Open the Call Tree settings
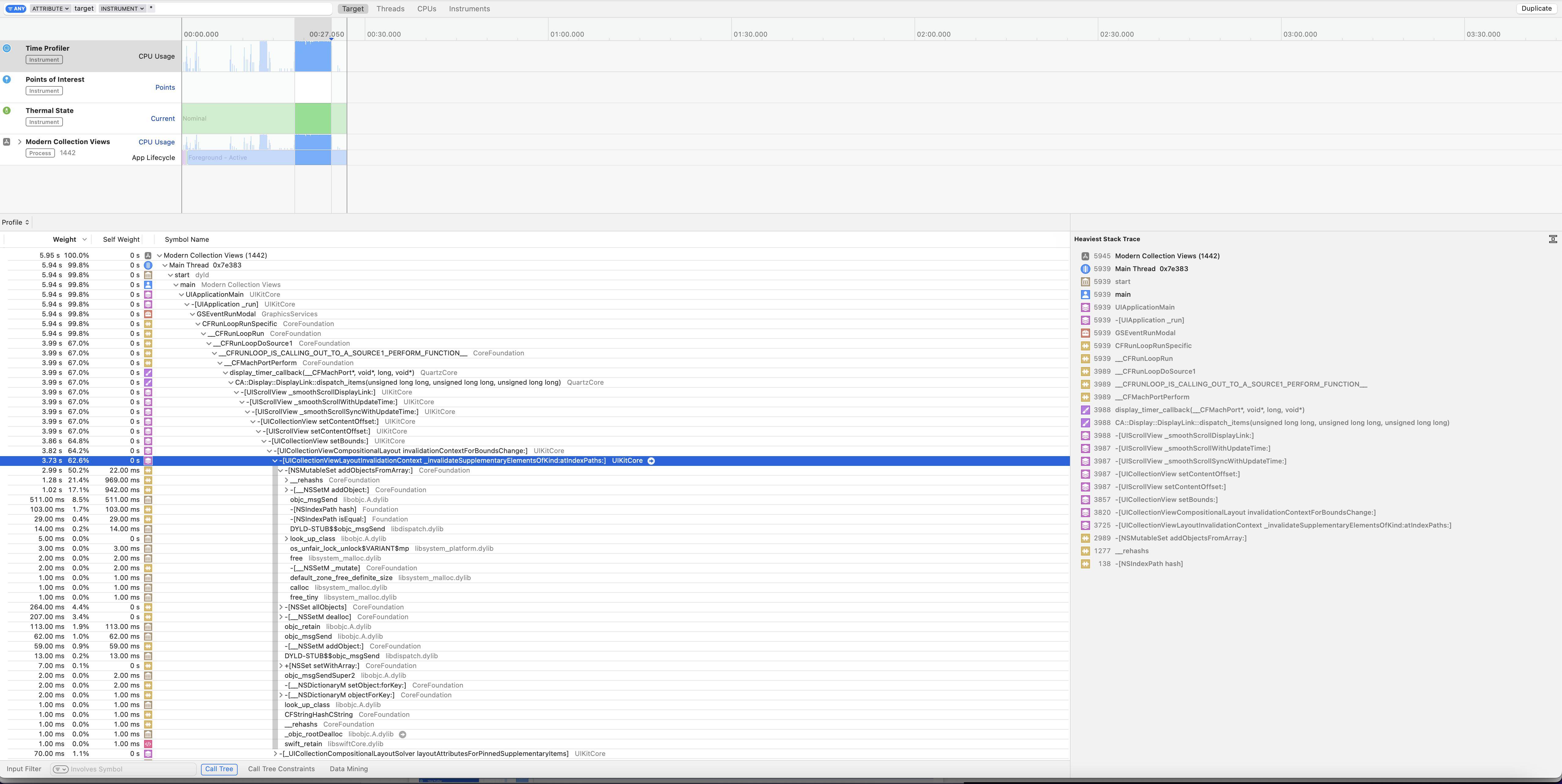Screen dimensions: 1562x784 coord(219,769)
